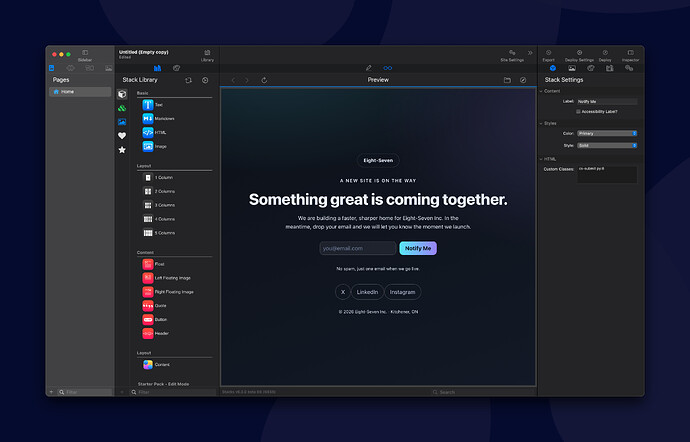
Task: Enable the Accessibility Label checkbox
Action: (578, 112)
